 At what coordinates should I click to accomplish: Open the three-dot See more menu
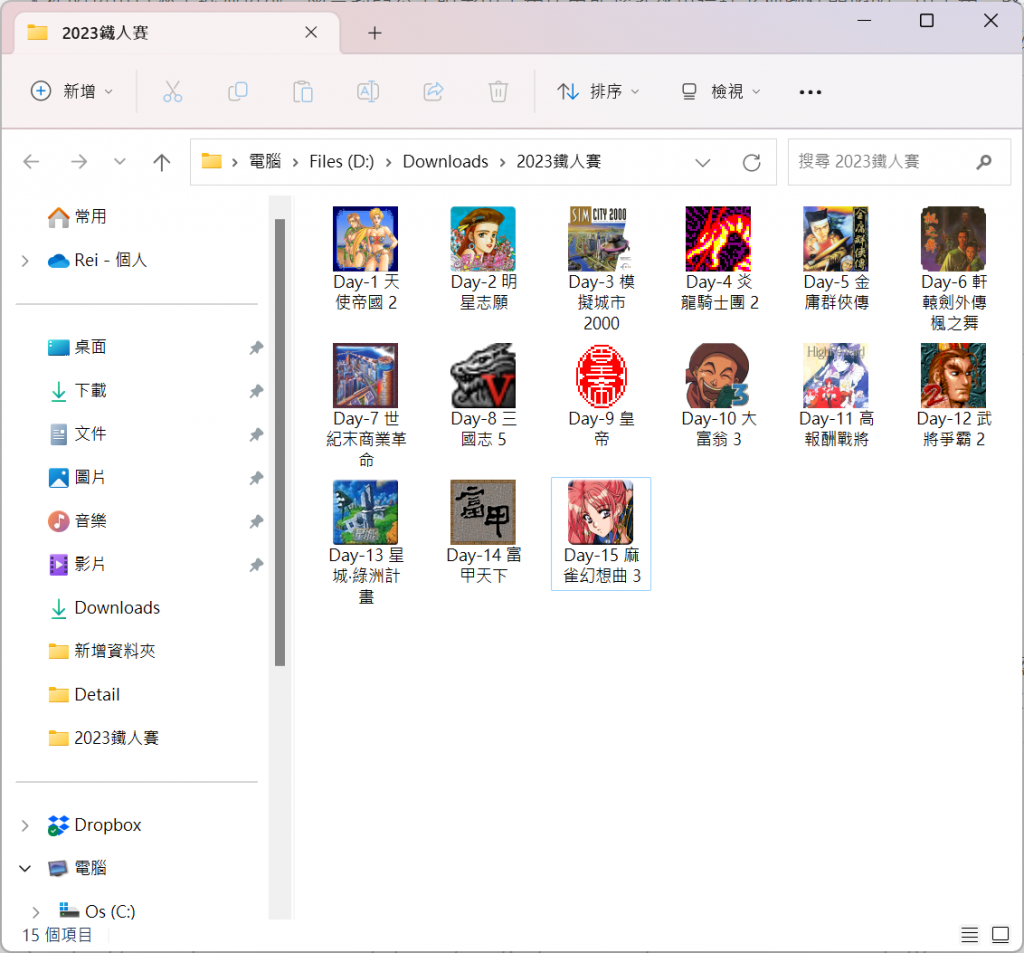click(810, 92)
